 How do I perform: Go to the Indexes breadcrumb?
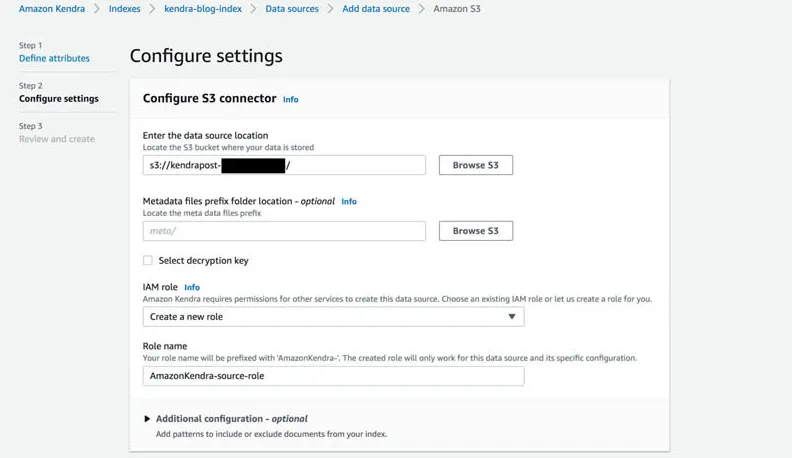click(x=124, y=9)
